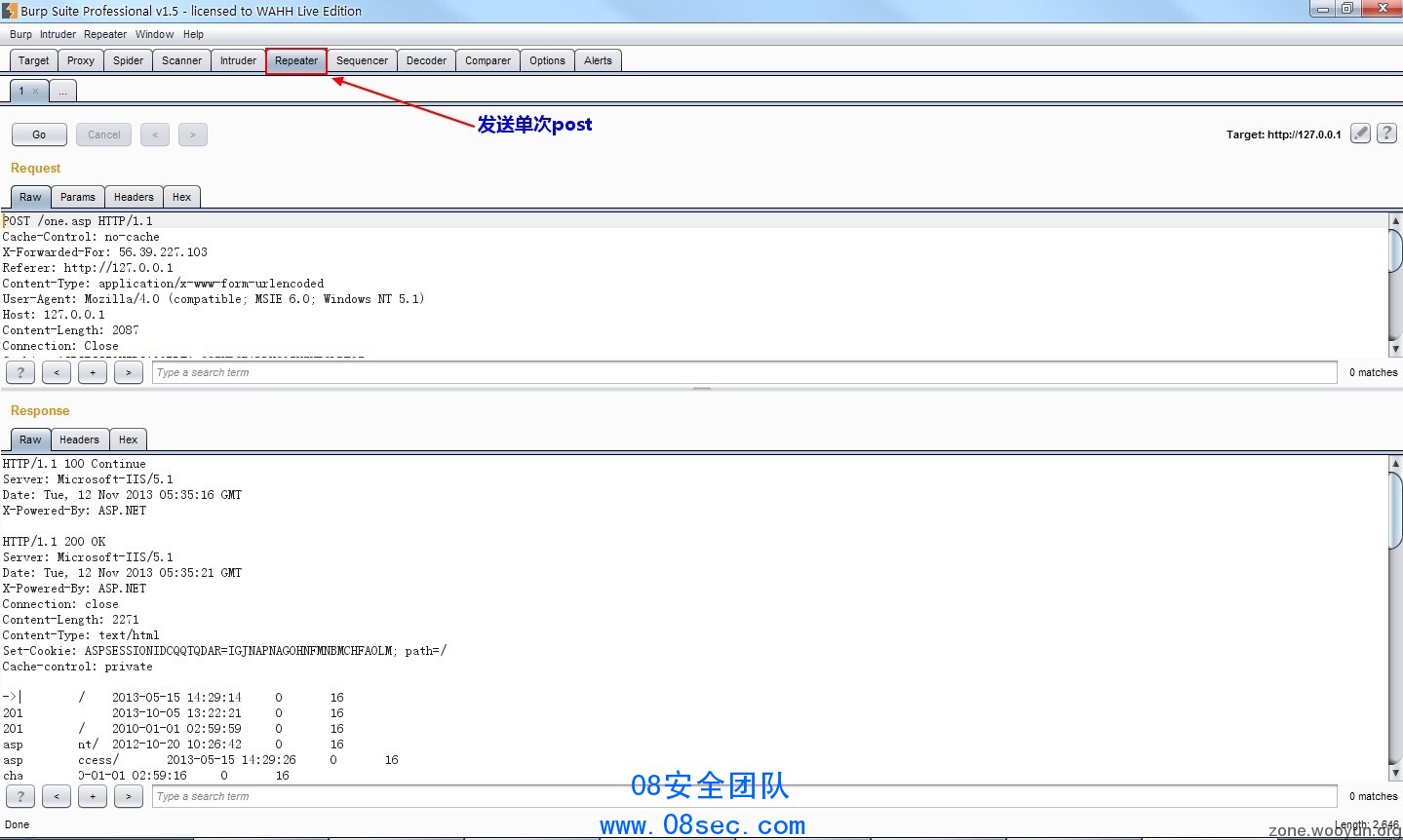
Task: Select the Request Raw view tab
Action: click(30, 197)
